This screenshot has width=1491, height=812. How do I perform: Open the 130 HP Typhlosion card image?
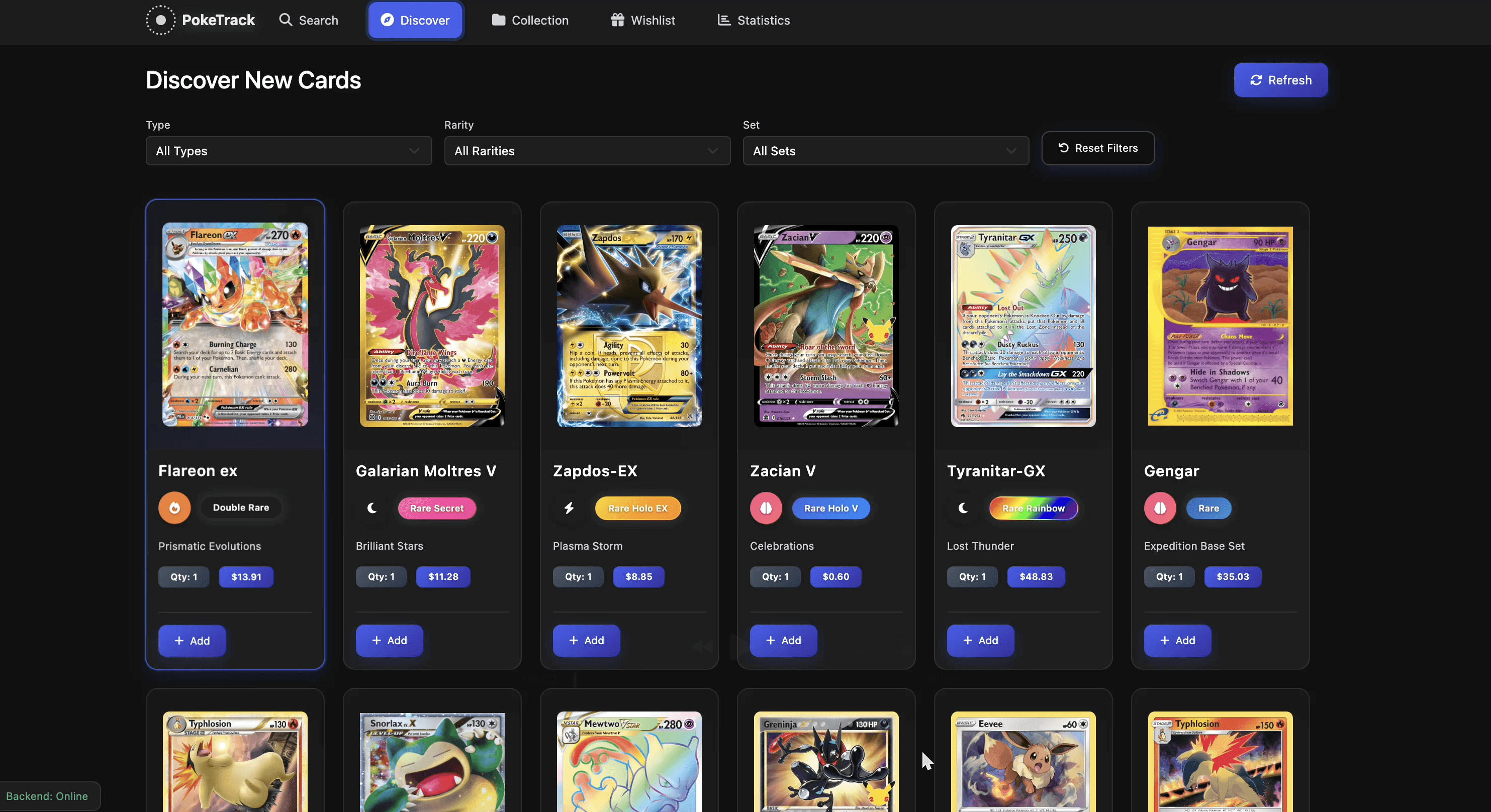click(x=235, y=762)
